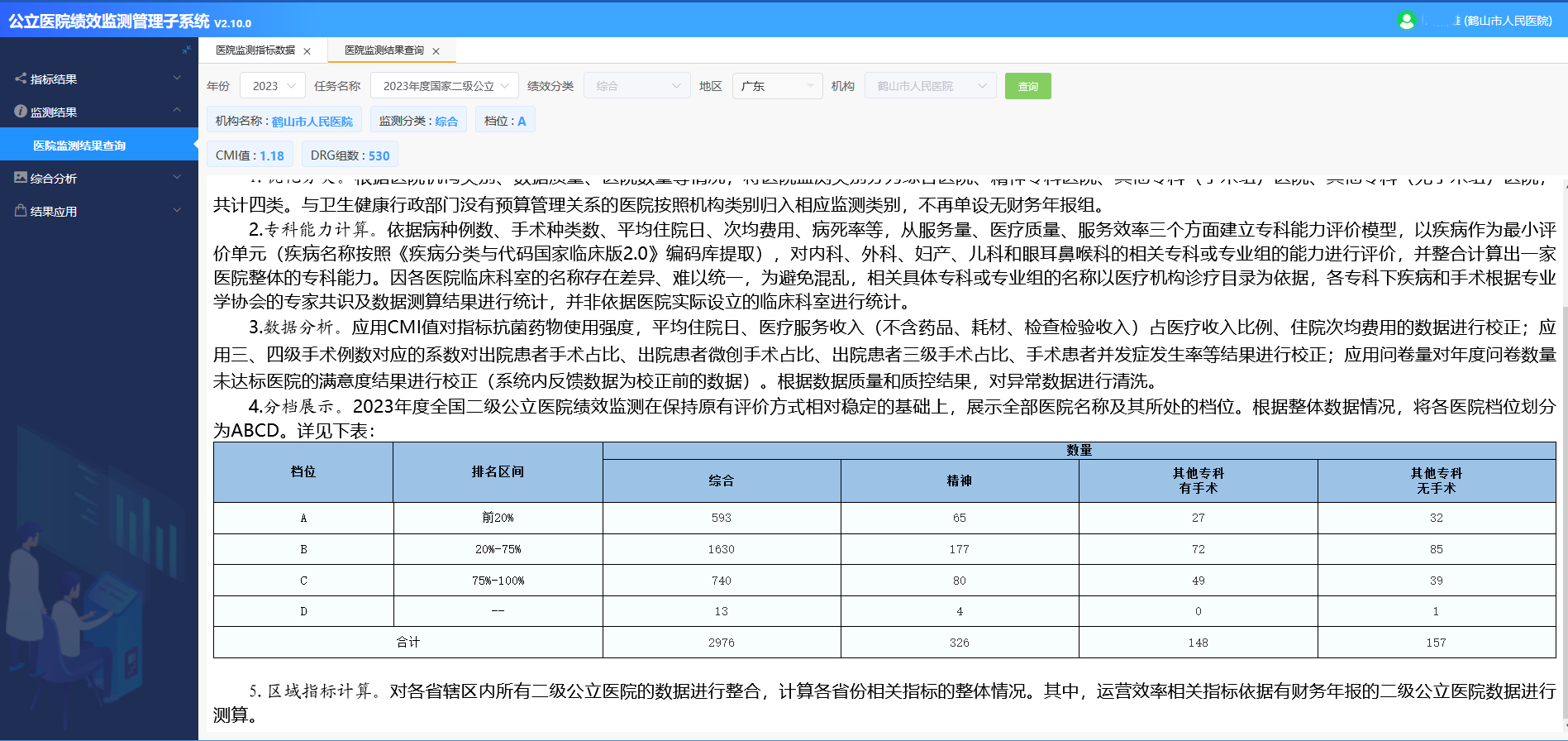The height and width of the screenshot is (741, 1568).
Task: Click the 结果应用 bag icon
Action: [x=20, y=211]
